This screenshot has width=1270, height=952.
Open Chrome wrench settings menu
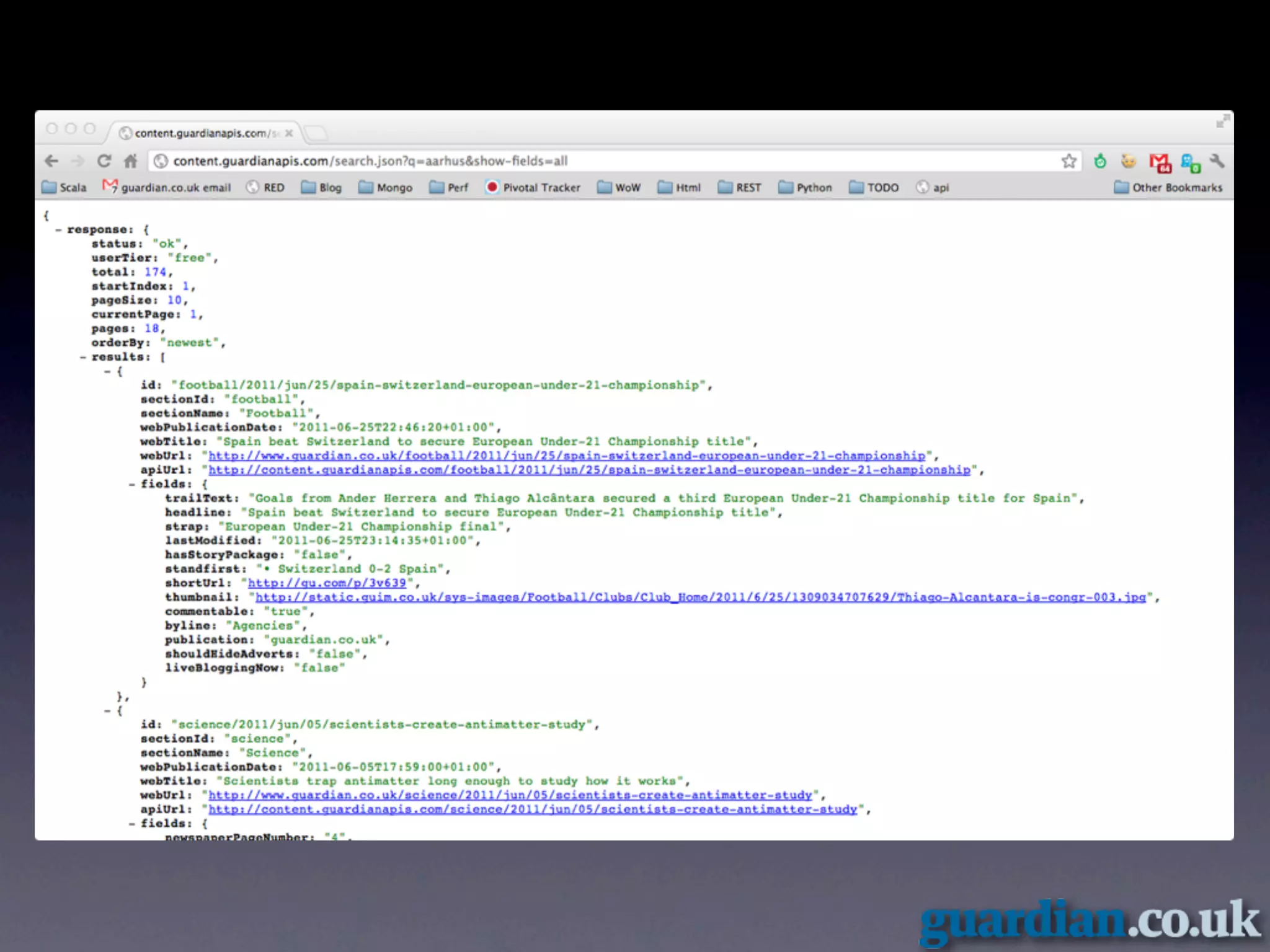click(1217, 161)
